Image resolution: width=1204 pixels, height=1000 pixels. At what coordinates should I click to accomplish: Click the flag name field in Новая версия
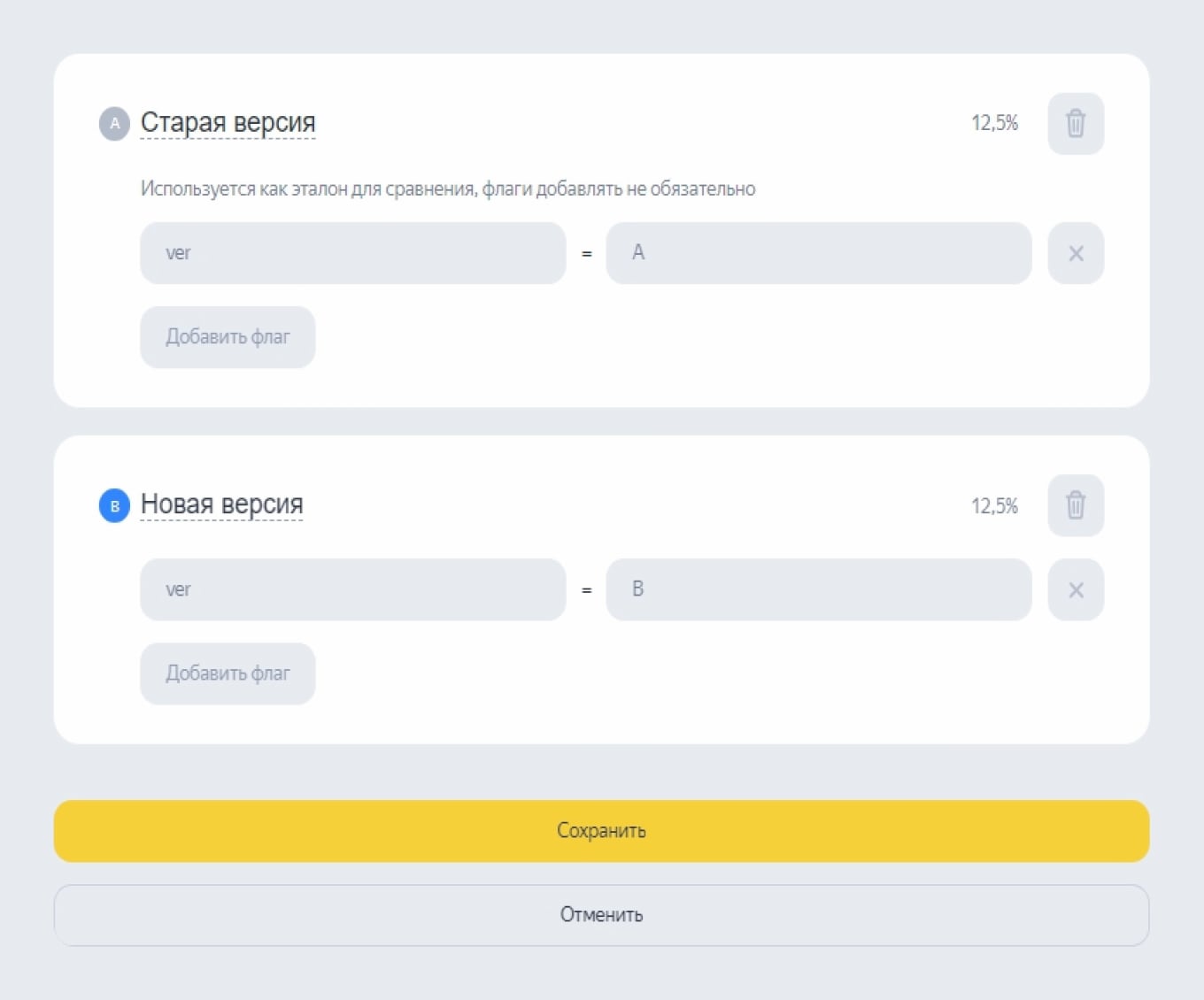pyautogui.click(x=352, y=589)
